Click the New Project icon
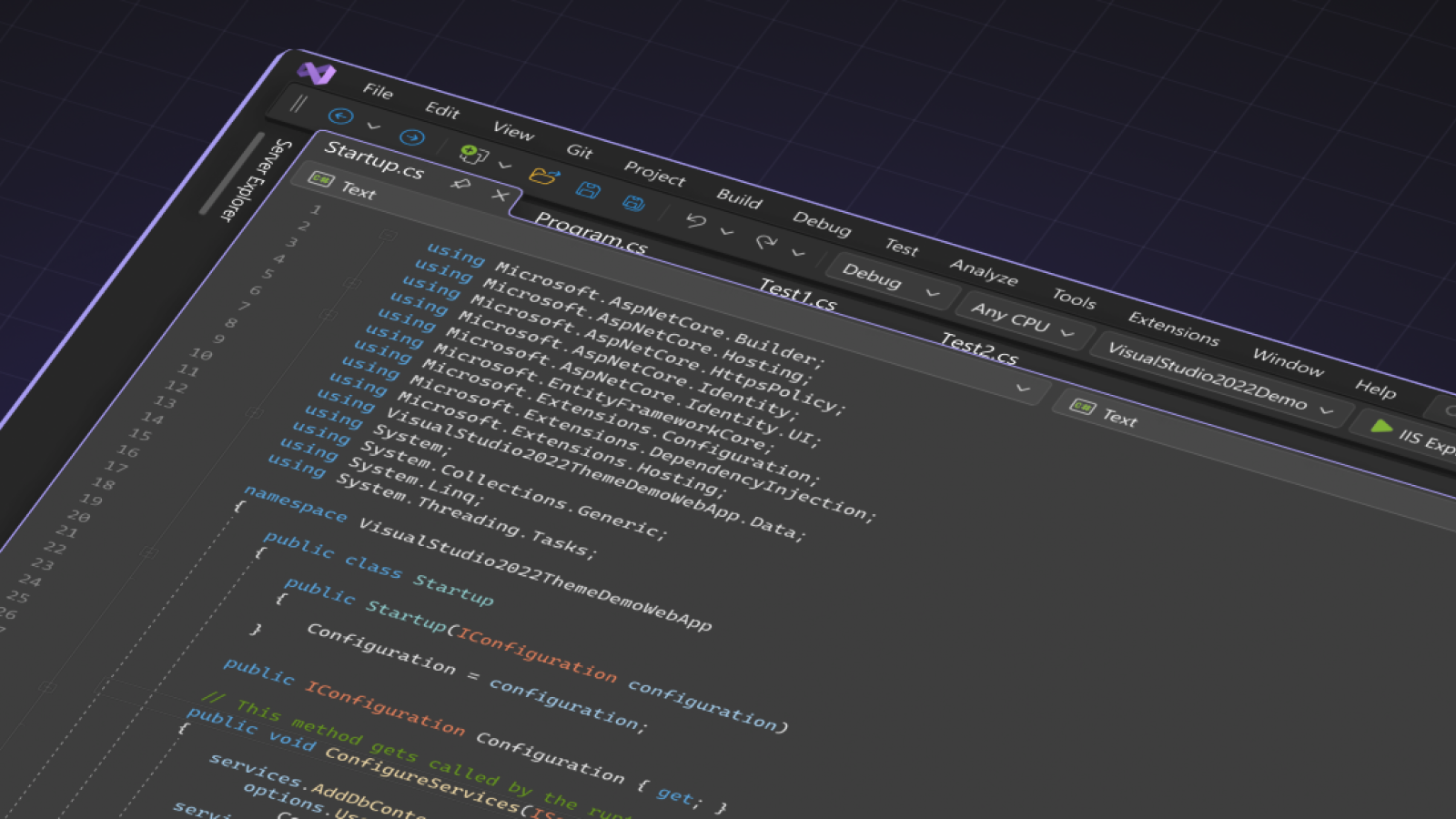 pyautogui.click(x=472, y=154)
